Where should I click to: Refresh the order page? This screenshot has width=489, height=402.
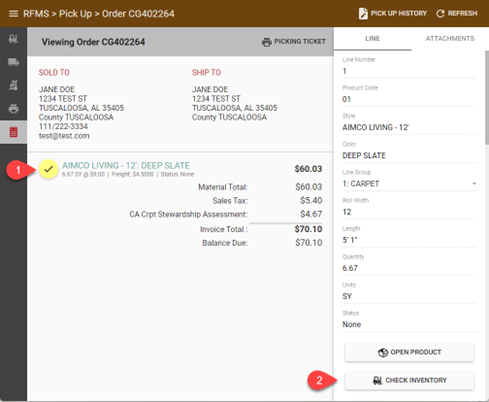457,13
